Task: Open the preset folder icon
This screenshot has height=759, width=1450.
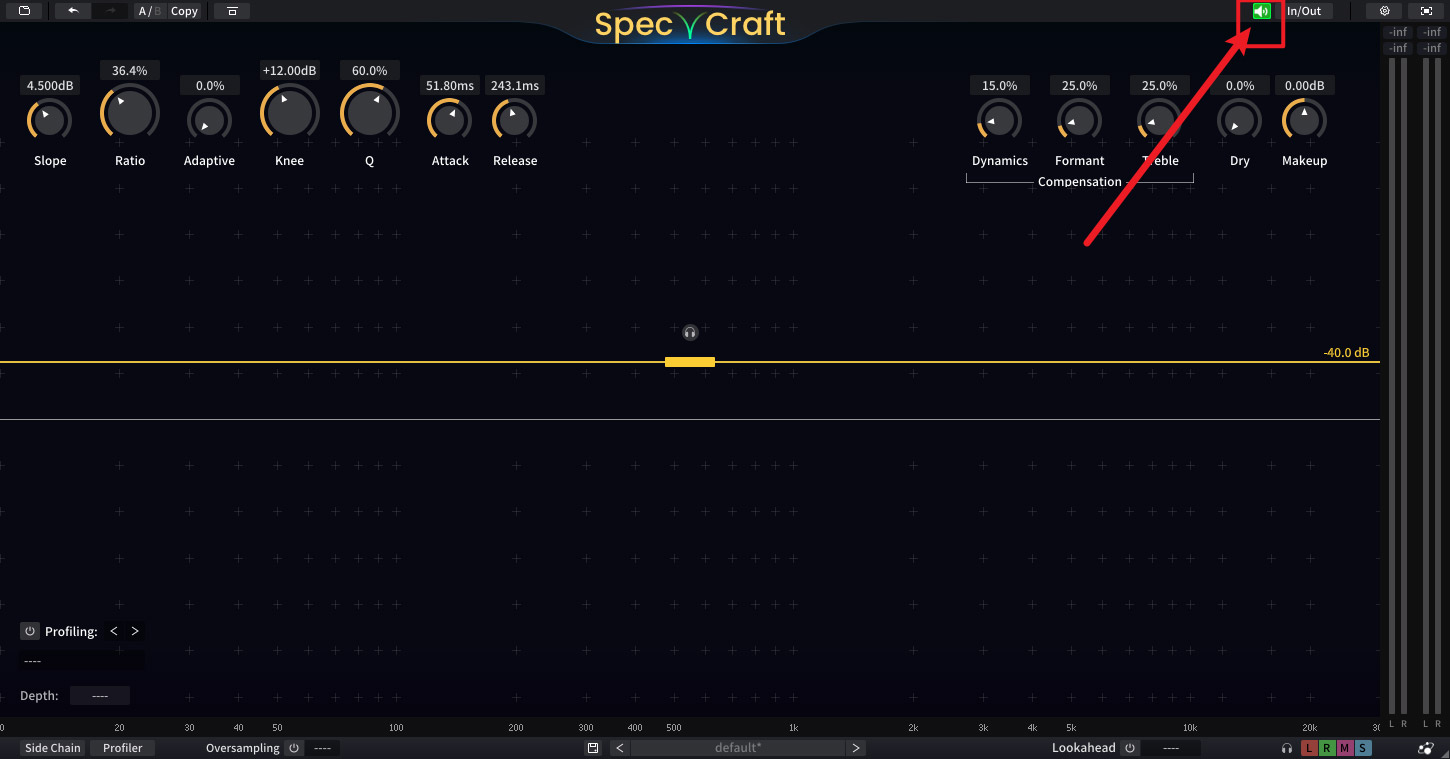Action: tap(24, 11)
